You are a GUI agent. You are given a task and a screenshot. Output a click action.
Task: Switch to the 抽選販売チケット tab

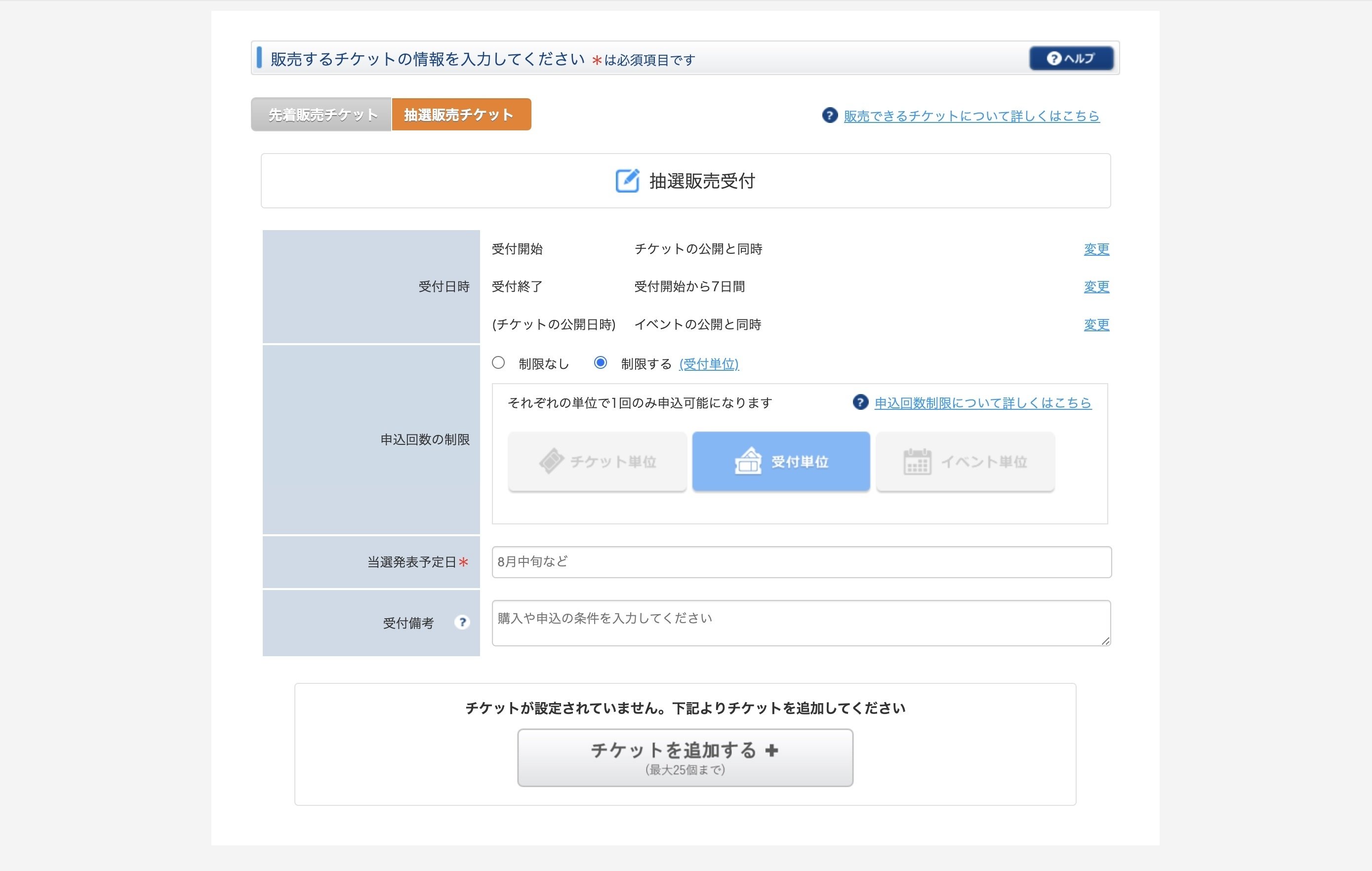[x=460, y=114]
